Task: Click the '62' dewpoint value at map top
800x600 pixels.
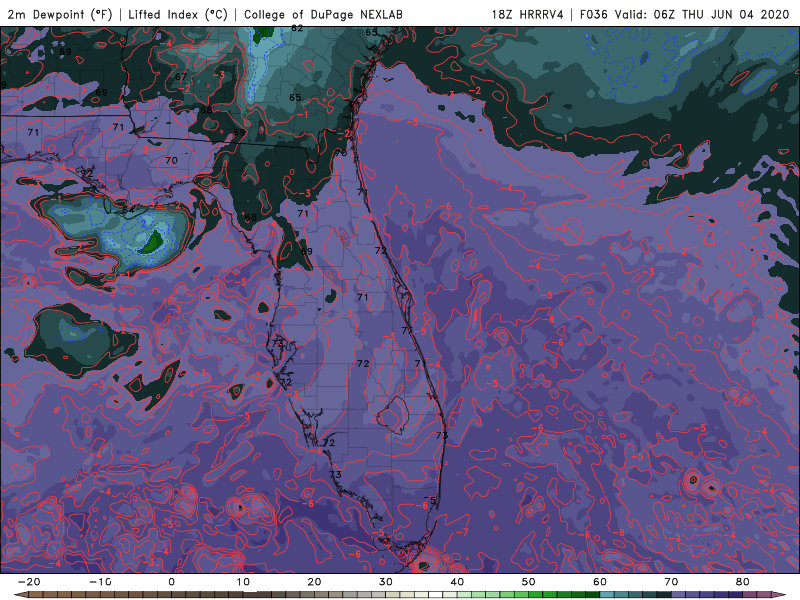Action: [297, 29]
